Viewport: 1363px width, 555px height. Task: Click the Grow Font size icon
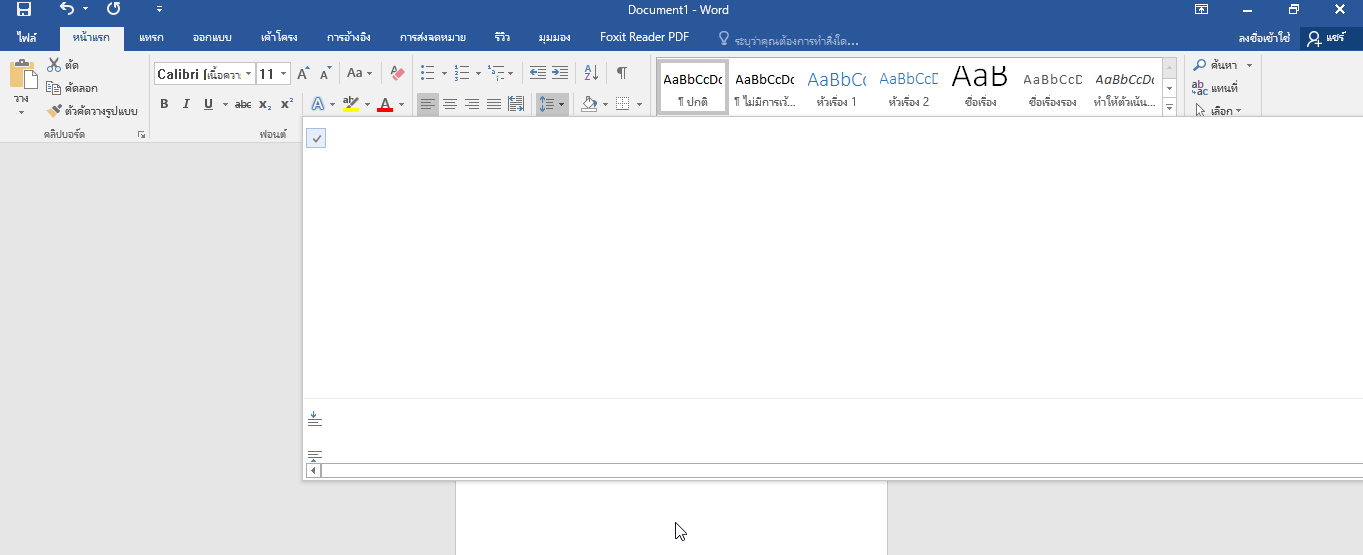303,73
